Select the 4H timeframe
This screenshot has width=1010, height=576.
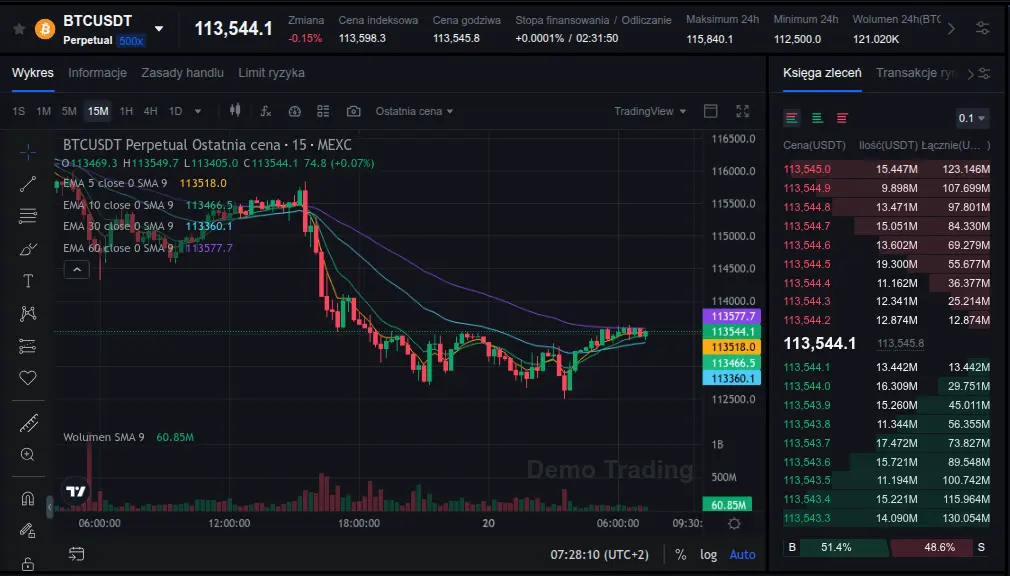[150, 111]
